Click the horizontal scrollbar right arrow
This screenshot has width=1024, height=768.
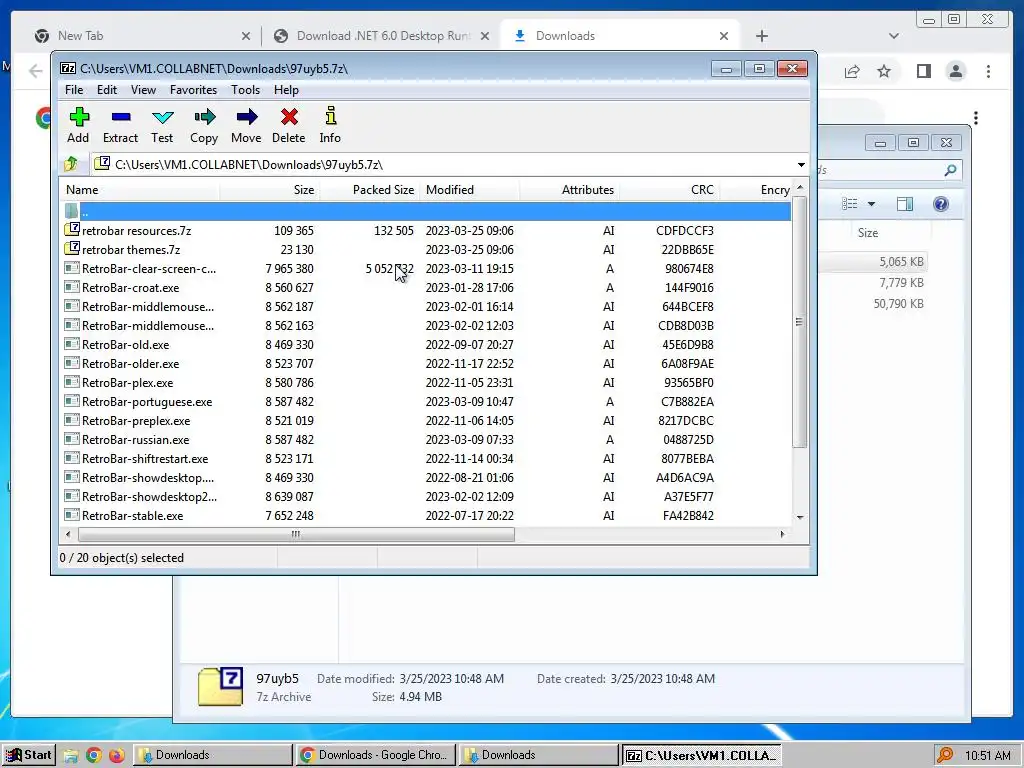pos(782,534)
